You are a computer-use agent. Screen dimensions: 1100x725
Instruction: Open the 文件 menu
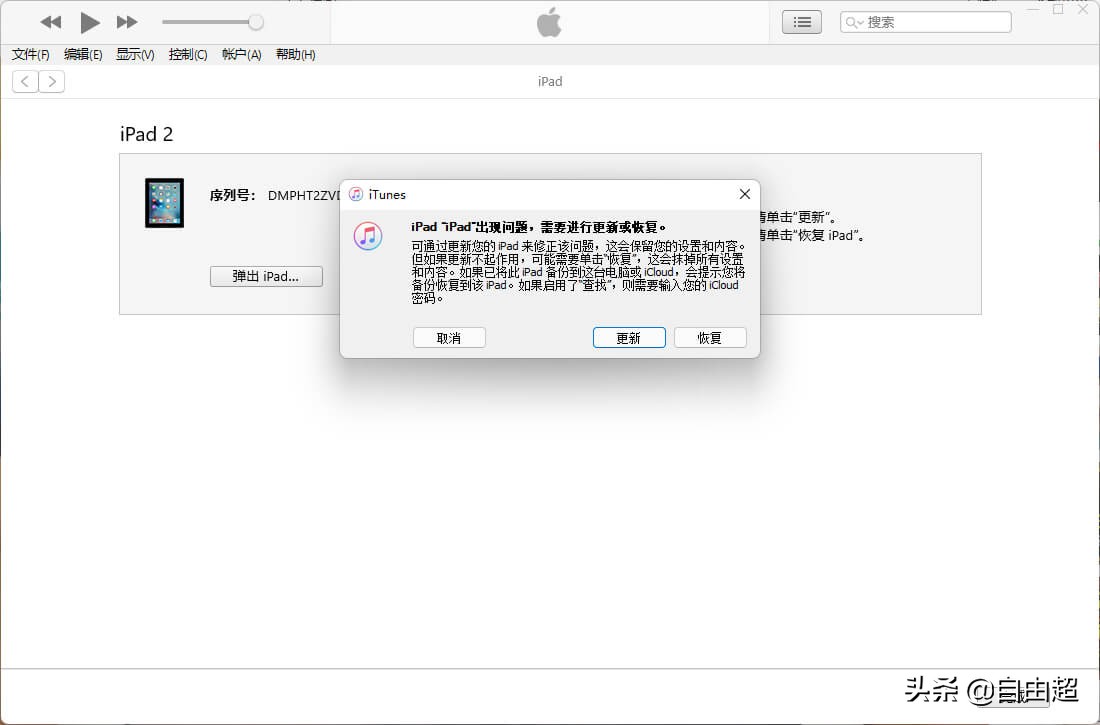tap(29, 55)
